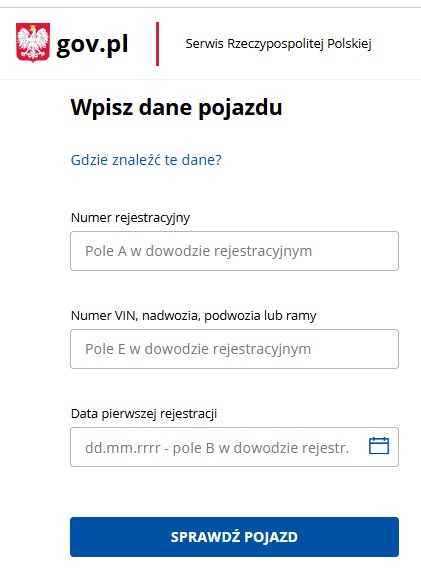Click the Polish eagle emblem icon

click(x=33, y=43)
